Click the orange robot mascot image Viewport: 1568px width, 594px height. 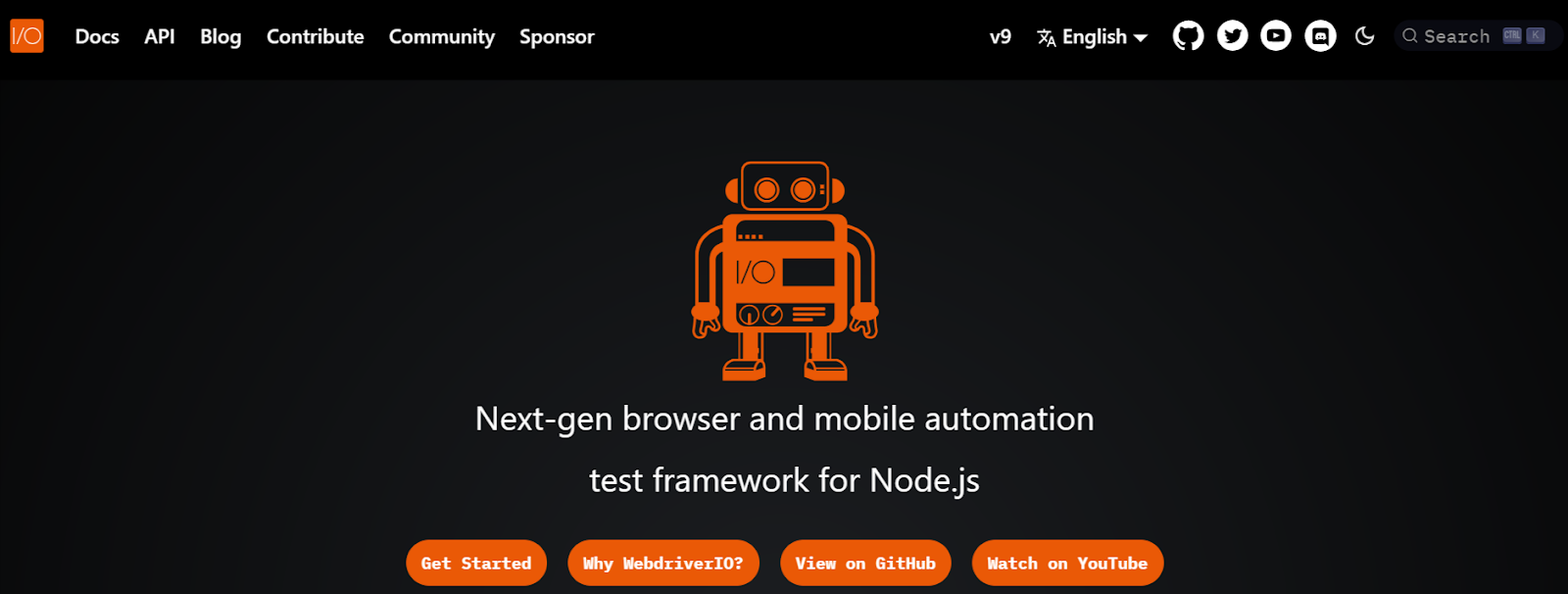pos(785,271)
